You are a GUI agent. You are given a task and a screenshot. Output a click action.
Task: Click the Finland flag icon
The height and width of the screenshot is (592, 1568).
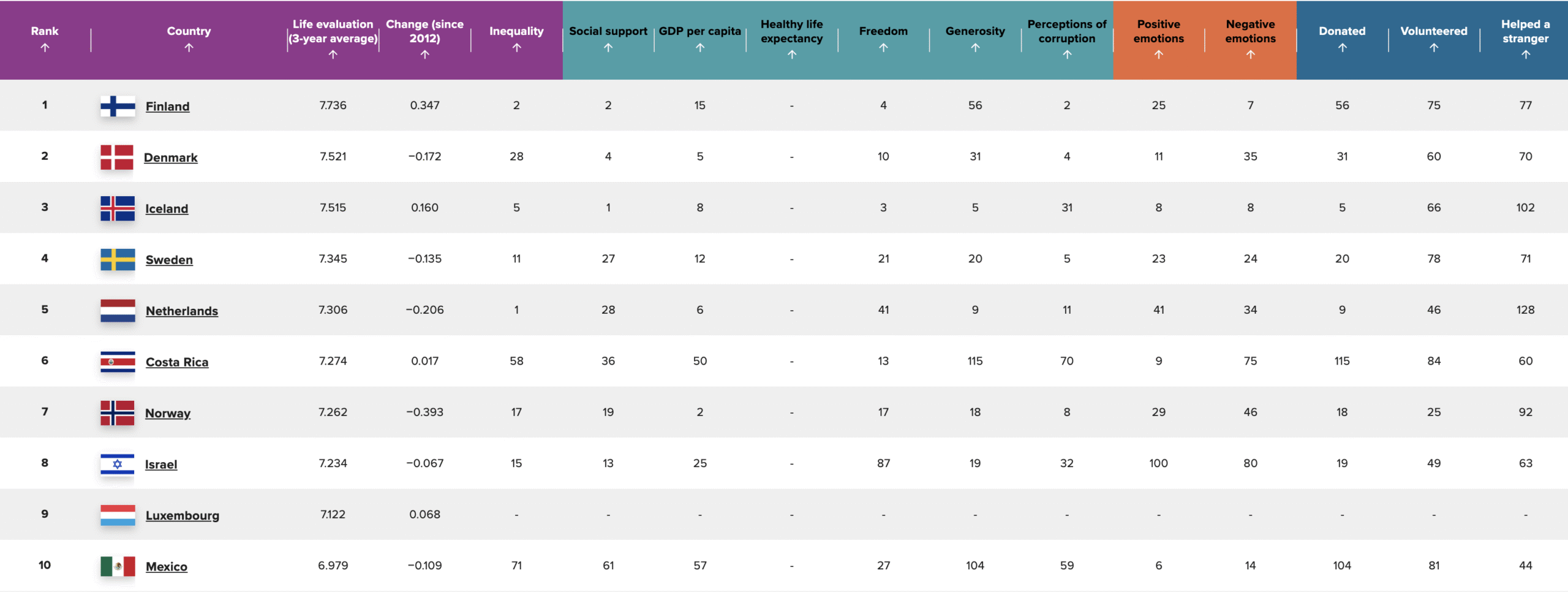(118, 106)
